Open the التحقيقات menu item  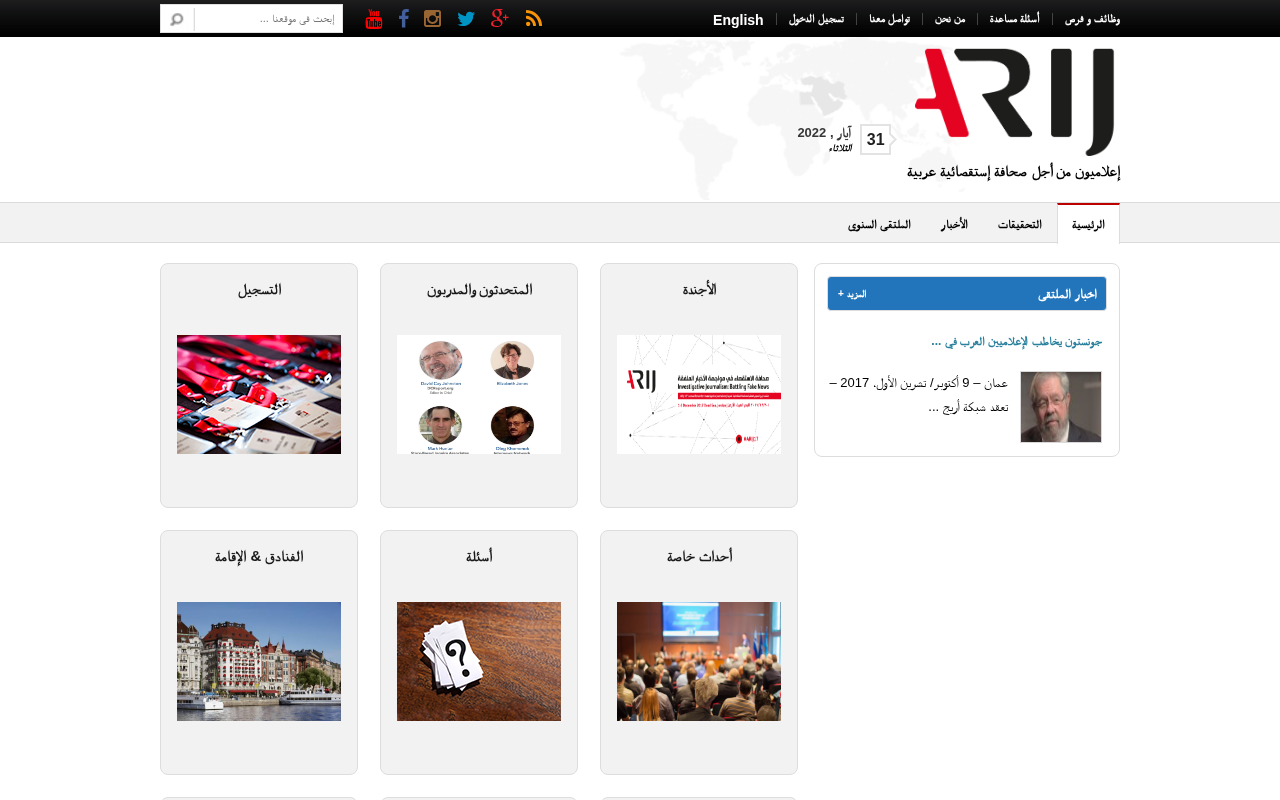click(x=1019, y=224)
